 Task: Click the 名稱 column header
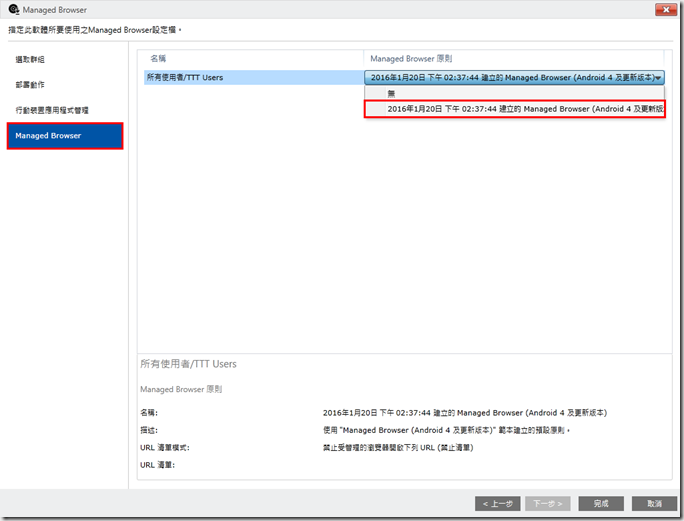[158, 59]
